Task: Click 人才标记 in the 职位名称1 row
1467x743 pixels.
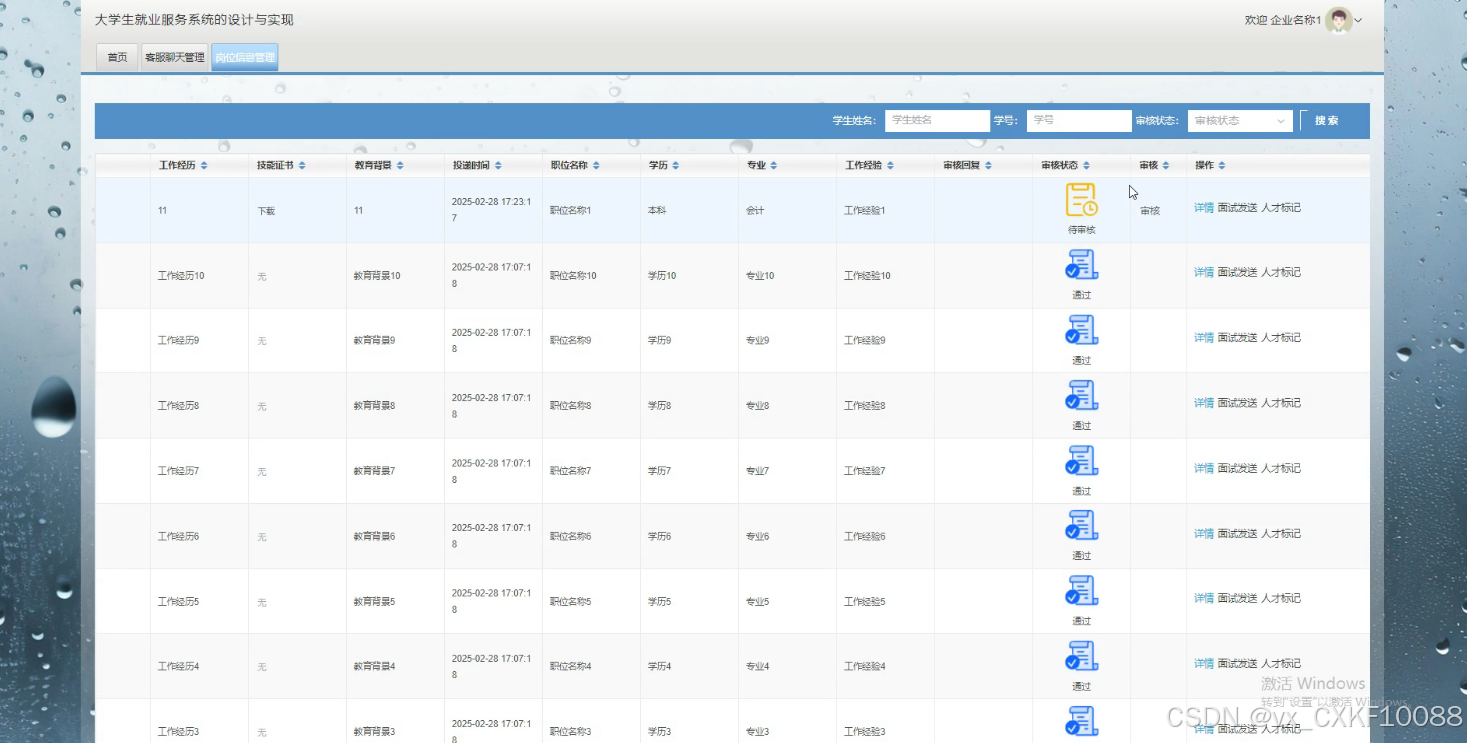Action: coord(1281,207)
